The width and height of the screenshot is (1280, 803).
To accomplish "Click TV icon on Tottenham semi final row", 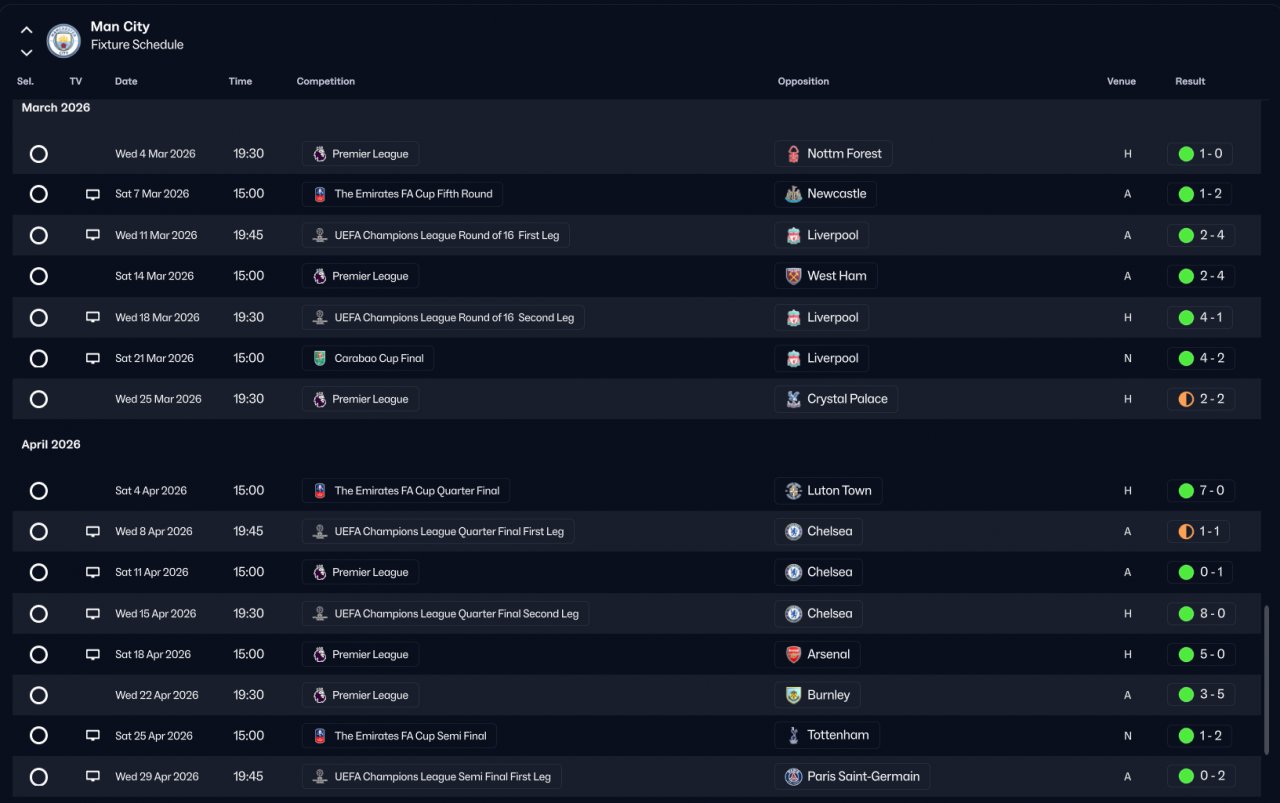I will (x=93, y=735).
